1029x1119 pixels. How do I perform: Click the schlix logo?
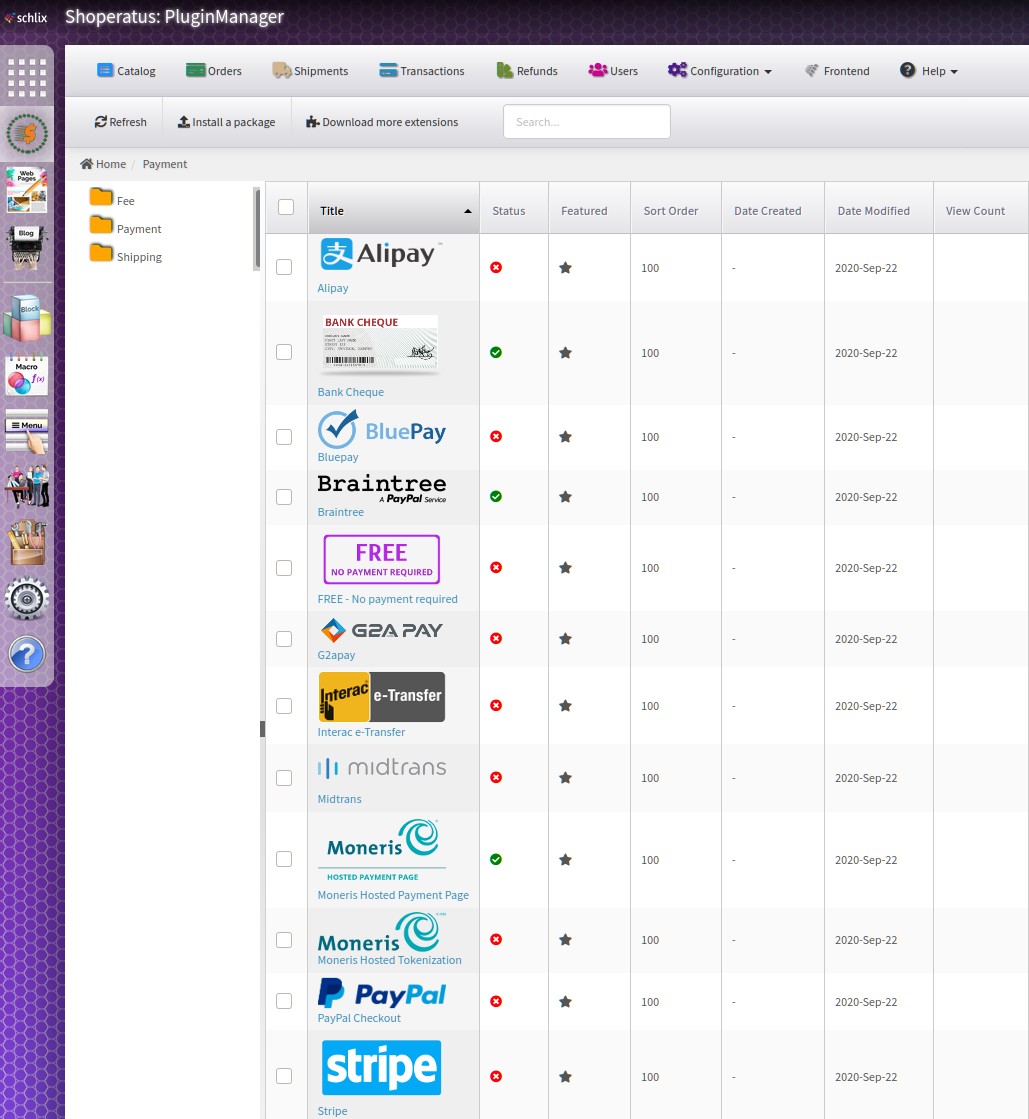coord(26,17)
